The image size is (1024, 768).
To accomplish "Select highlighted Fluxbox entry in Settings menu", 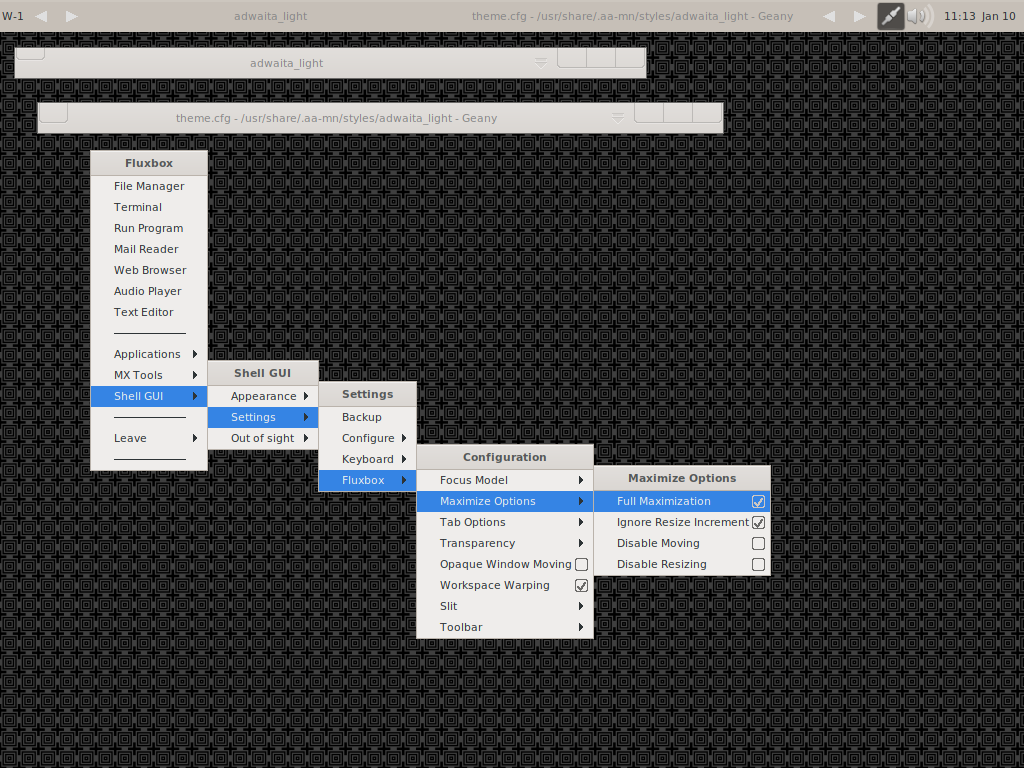I will point(368,480).
